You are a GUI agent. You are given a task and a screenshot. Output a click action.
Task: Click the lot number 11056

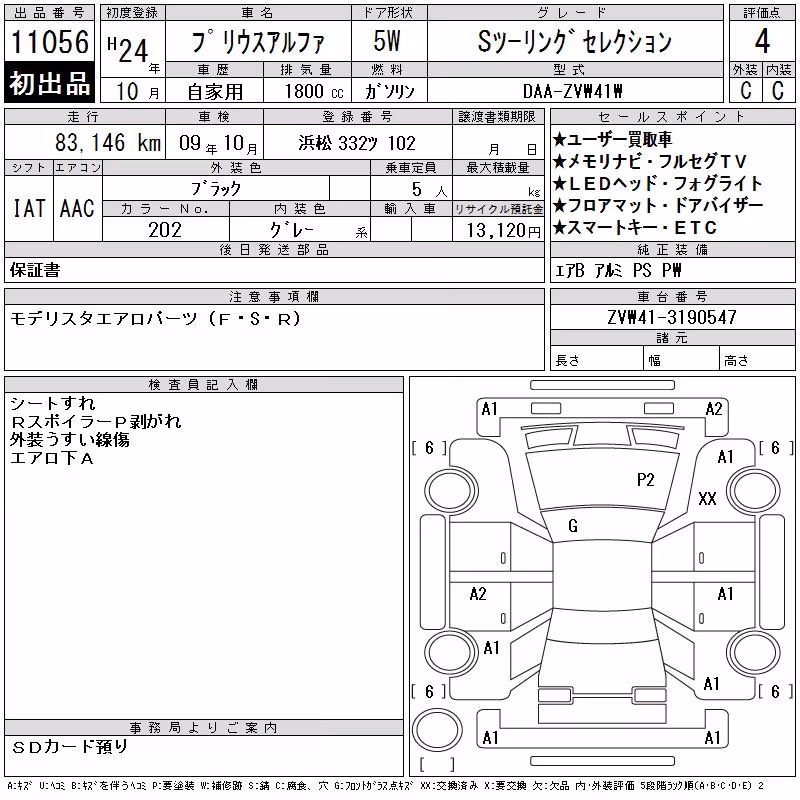tap(49, 41)
